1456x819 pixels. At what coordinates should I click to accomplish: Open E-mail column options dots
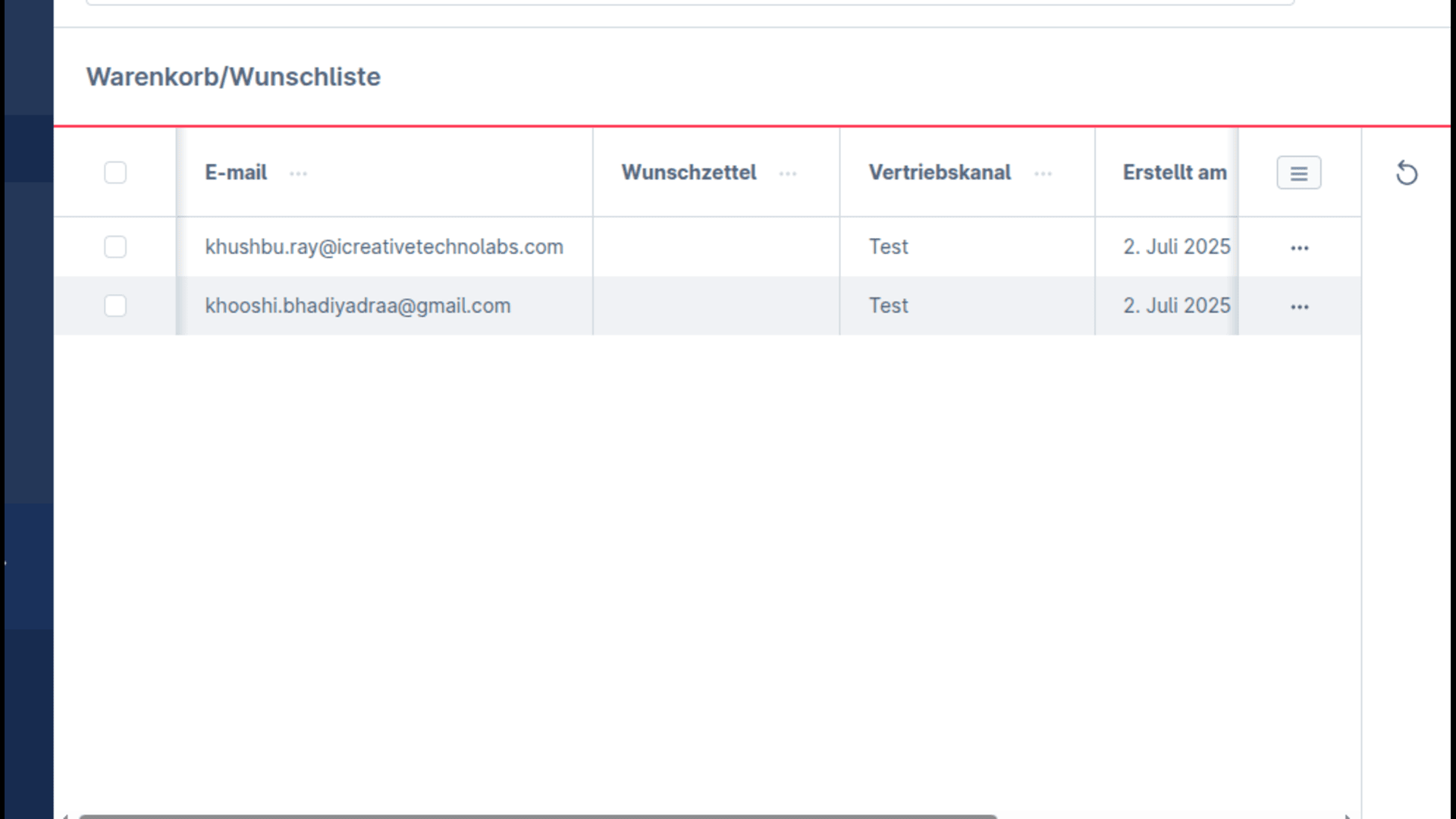click(x=298, y=174)
